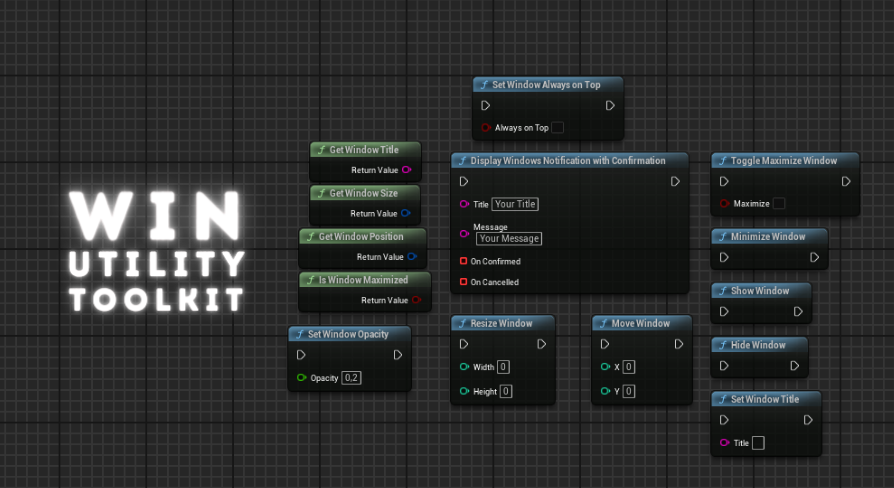894x488 pixels.
Task: Click the Opacity value field
Action: pyautogui.click(x=352, y=378)
